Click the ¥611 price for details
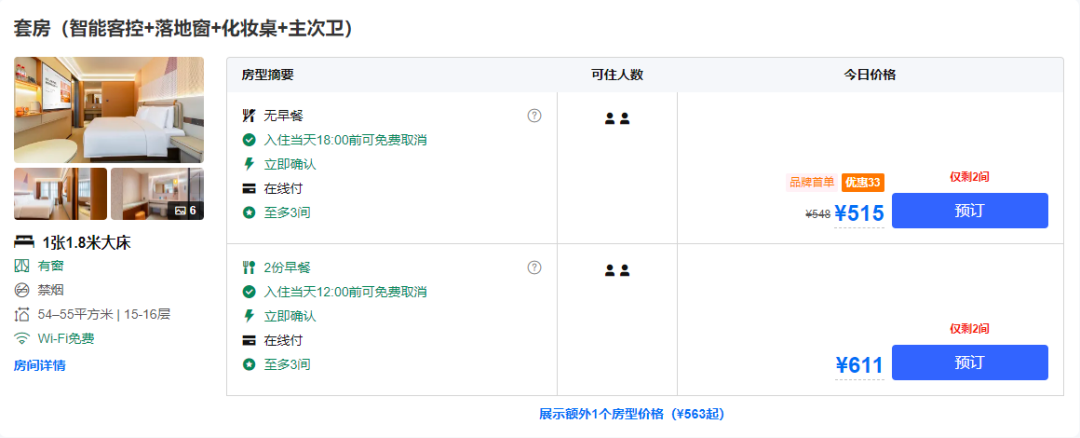This screenshot has width=1080, height=438. click(x=860, y=365)
